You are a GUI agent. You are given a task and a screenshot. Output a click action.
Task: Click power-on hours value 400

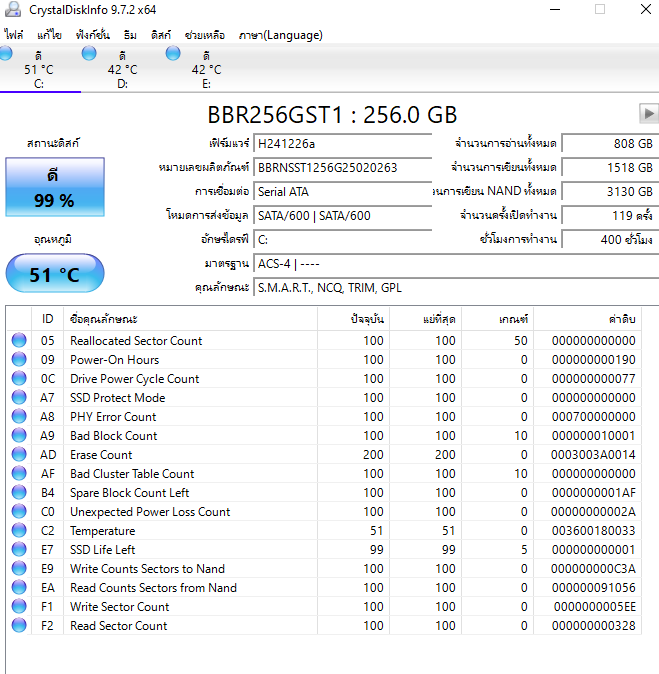pyautogui.click(x=610, y=240)
